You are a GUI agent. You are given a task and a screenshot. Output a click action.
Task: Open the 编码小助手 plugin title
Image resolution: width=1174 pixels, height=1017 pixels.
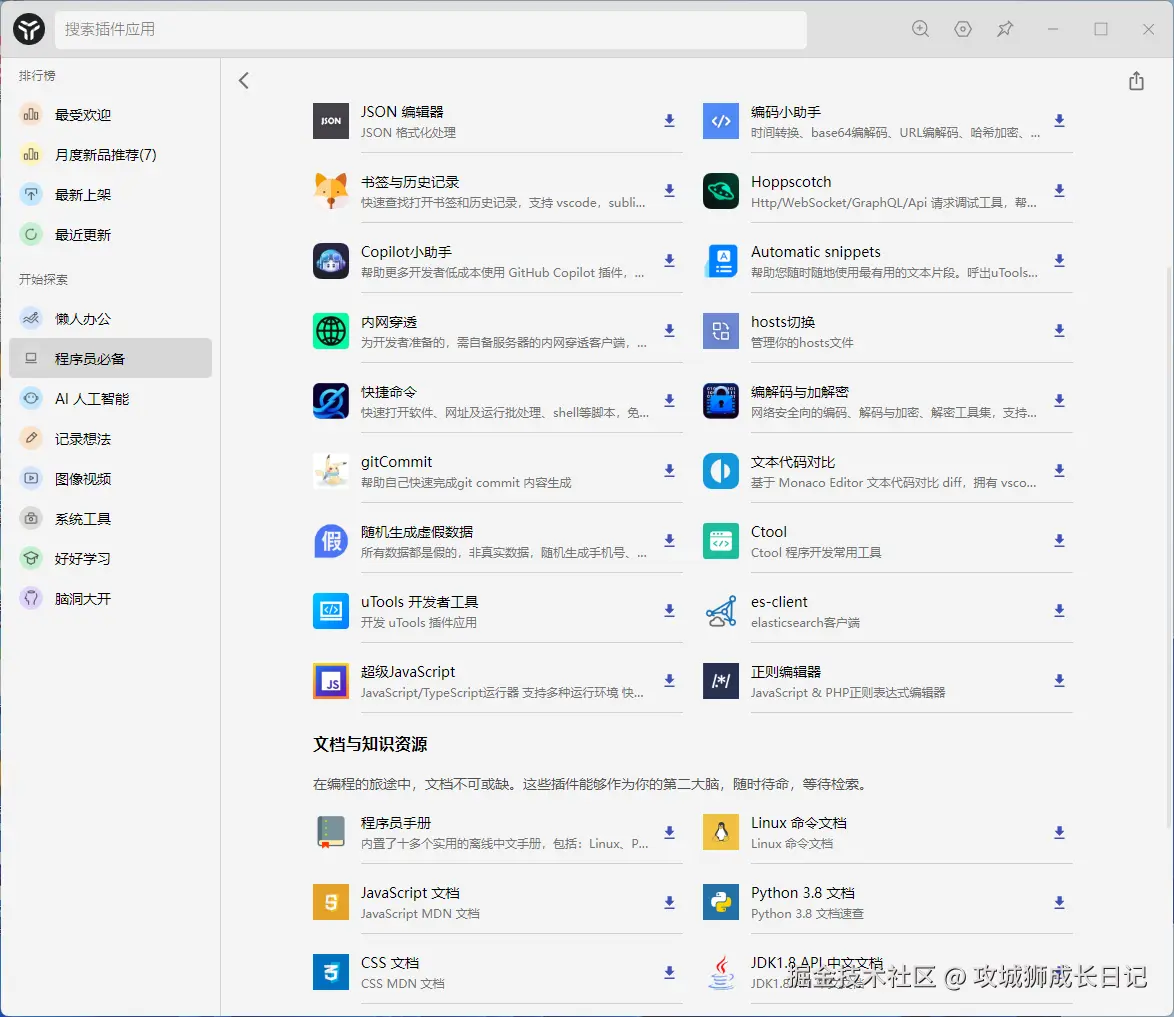pyautogui.click(x=785, y=112)
